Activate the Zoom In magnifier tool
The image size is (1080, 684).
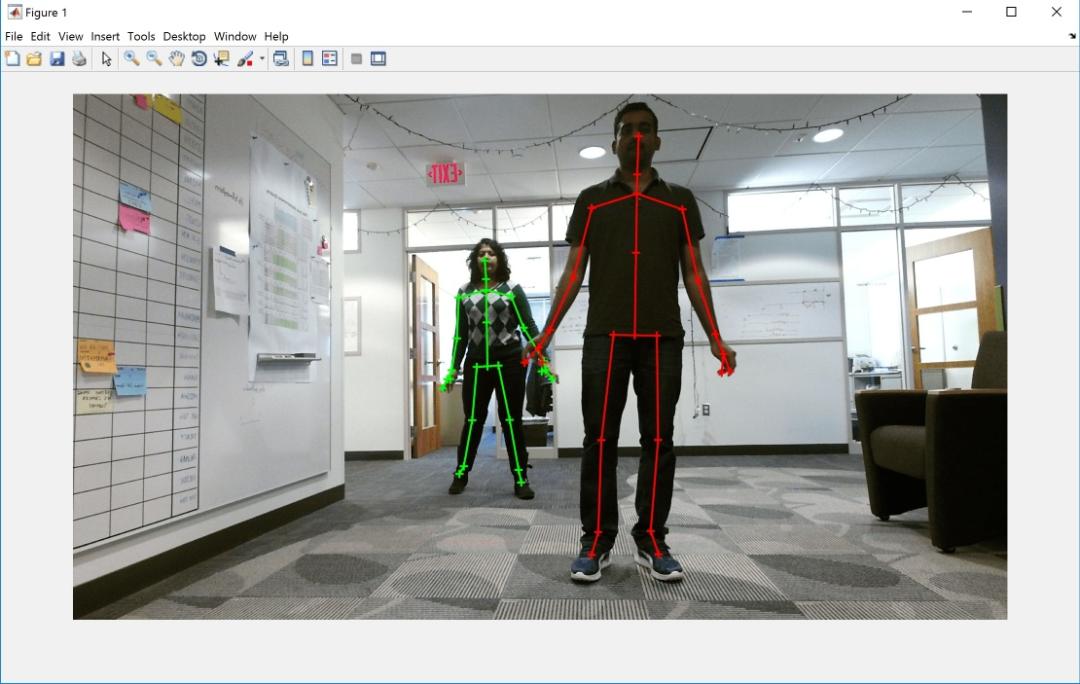[x=132, y=59]
